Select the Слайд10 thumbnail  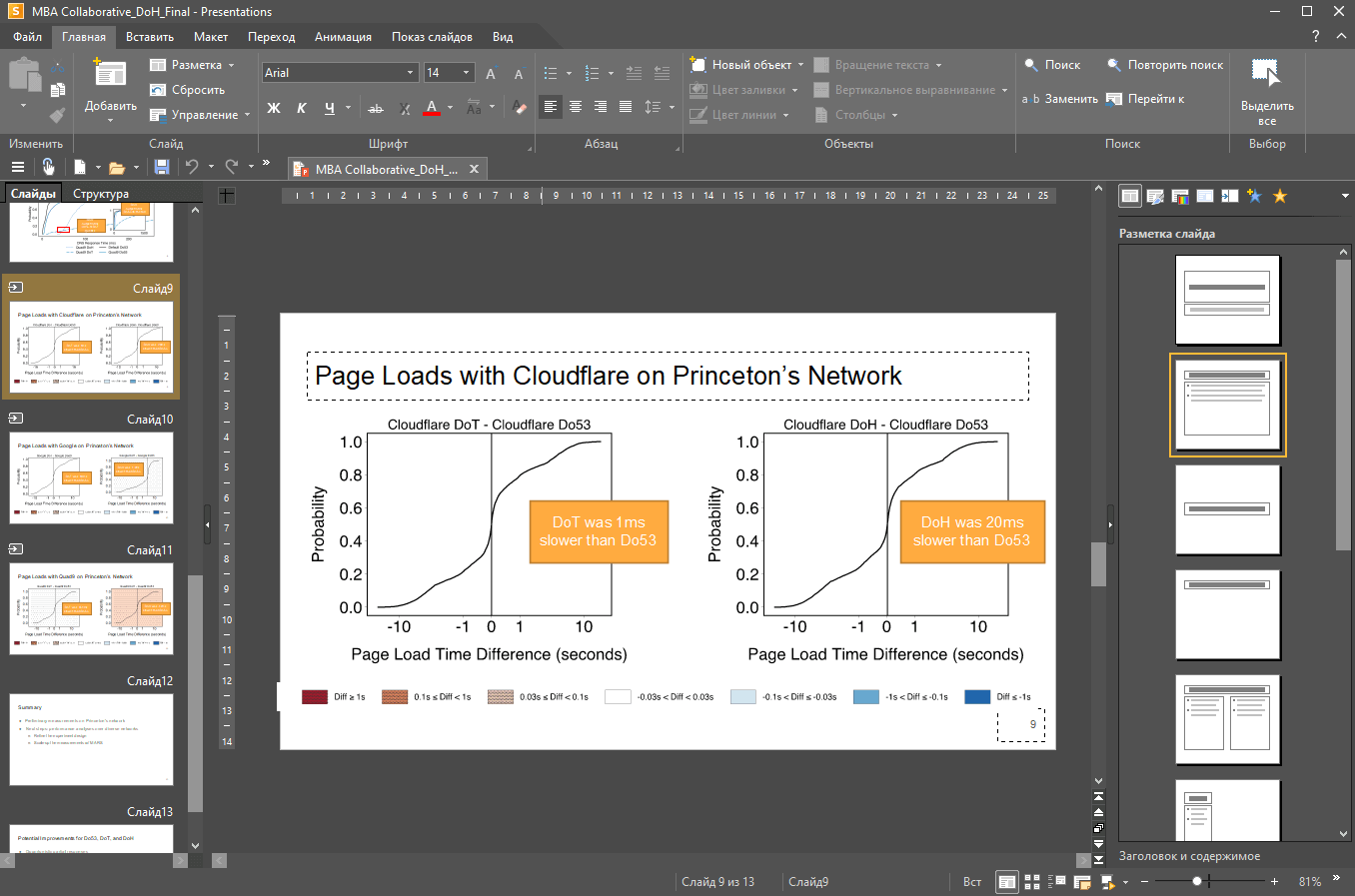coord(91,477)
